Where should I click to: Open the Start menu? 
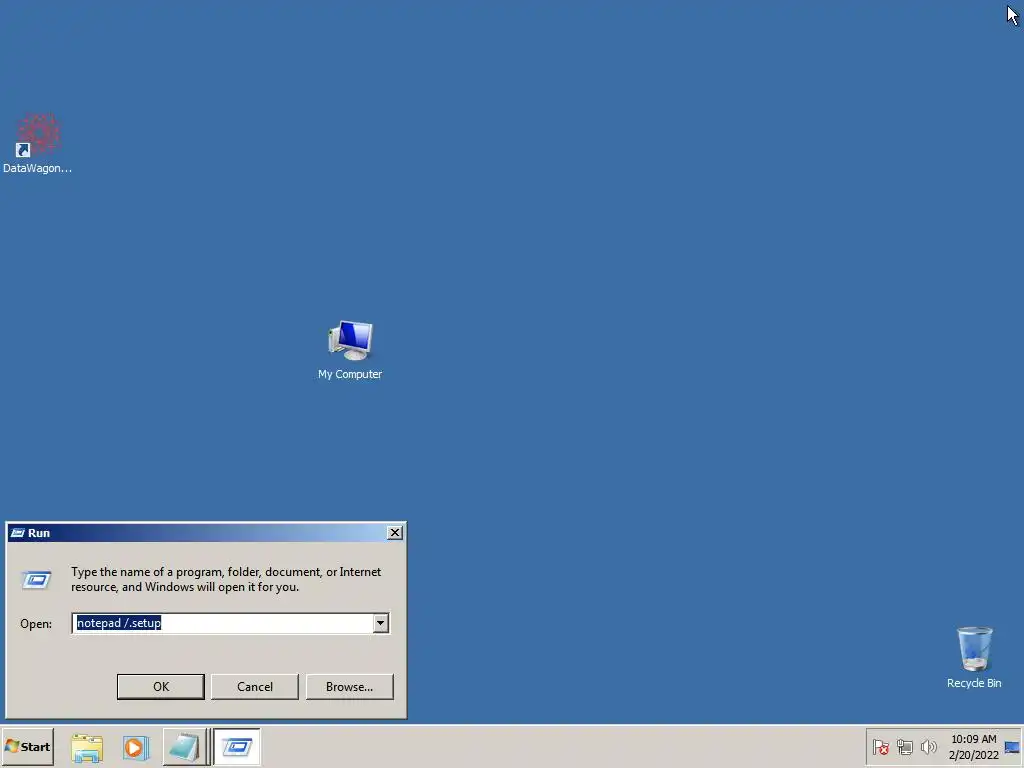click(x=27, y=746)
